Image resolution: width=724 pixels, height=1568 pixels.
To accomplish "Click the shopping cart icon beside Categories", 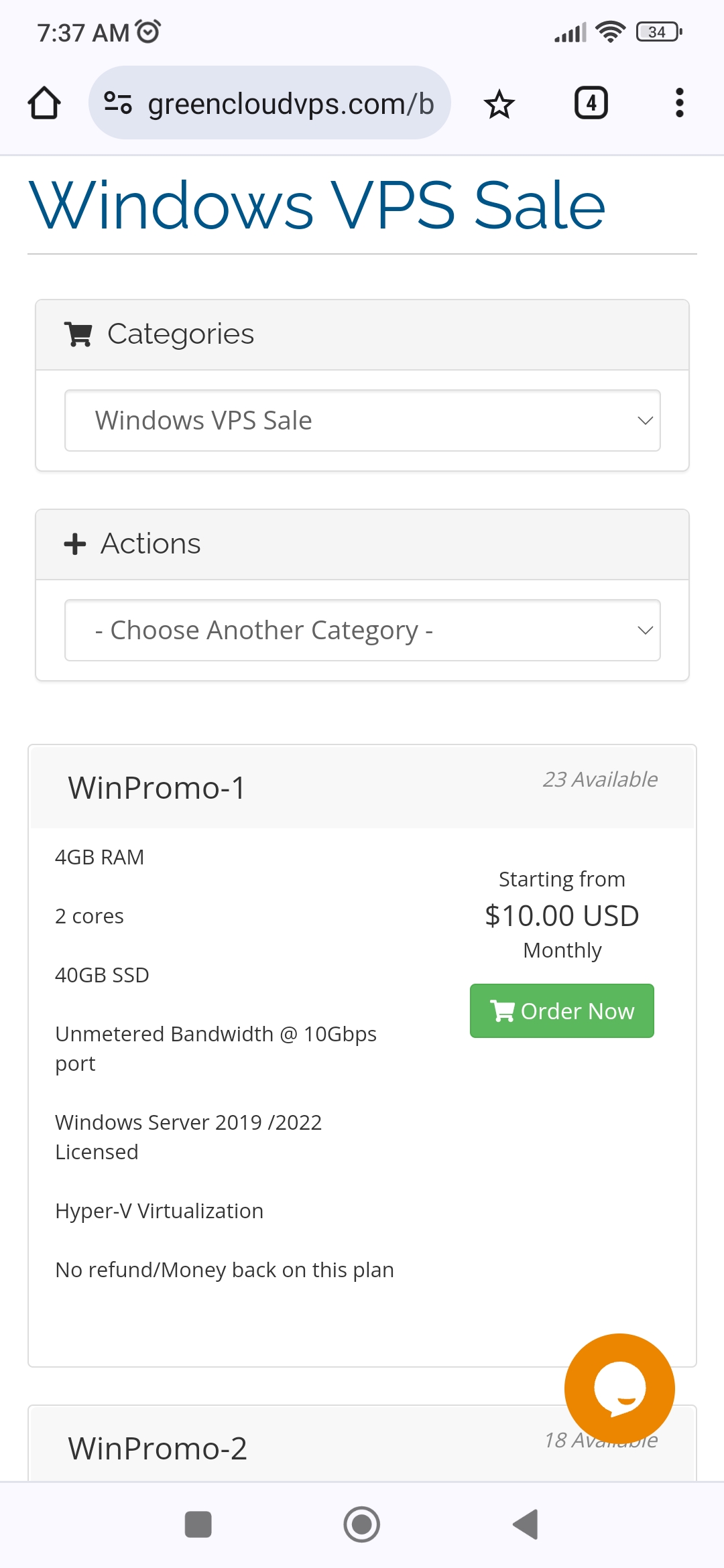I will tap(78, 334).
